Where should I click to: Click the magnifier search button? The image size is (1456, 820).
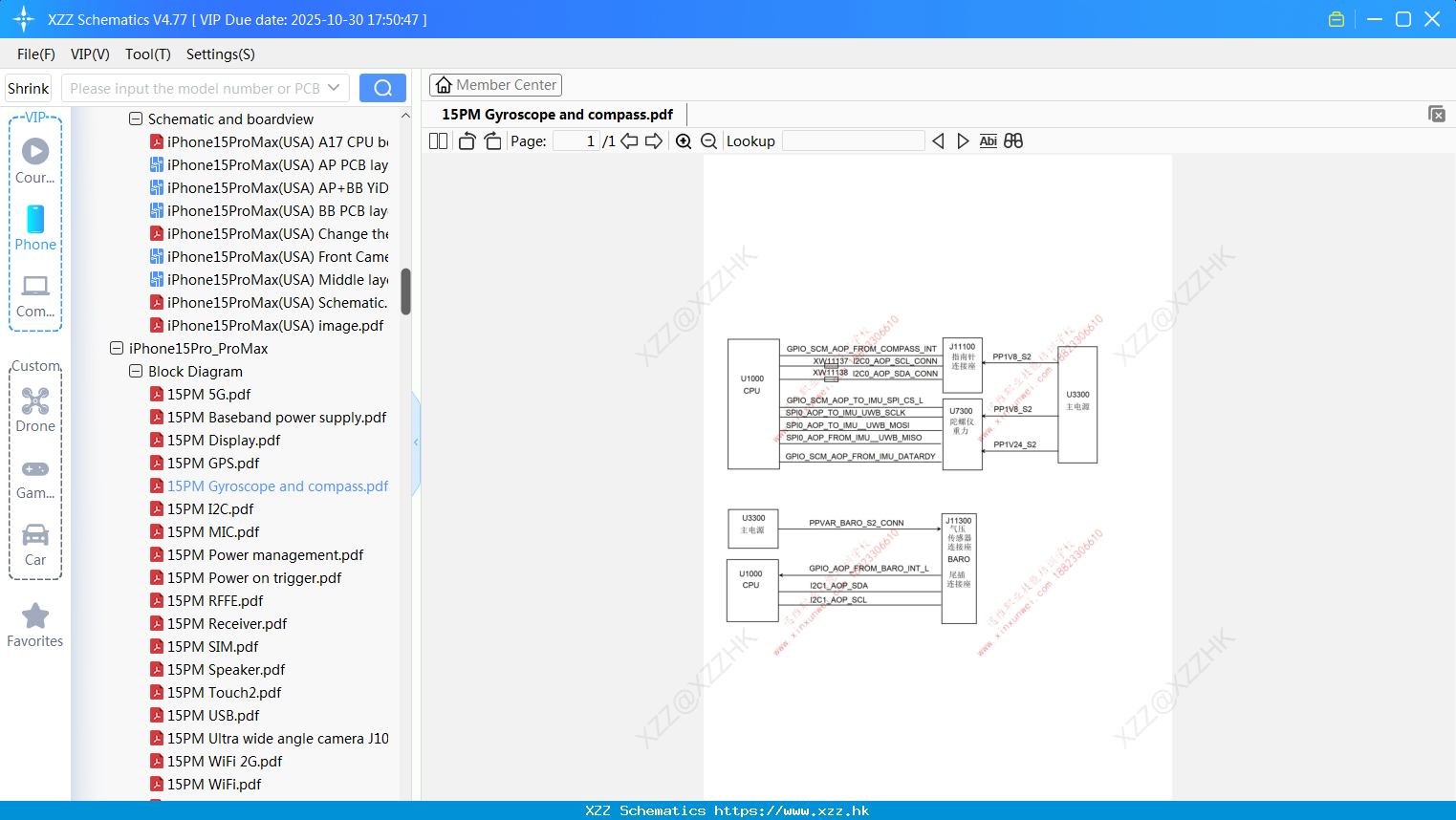[x=382, y=88]
